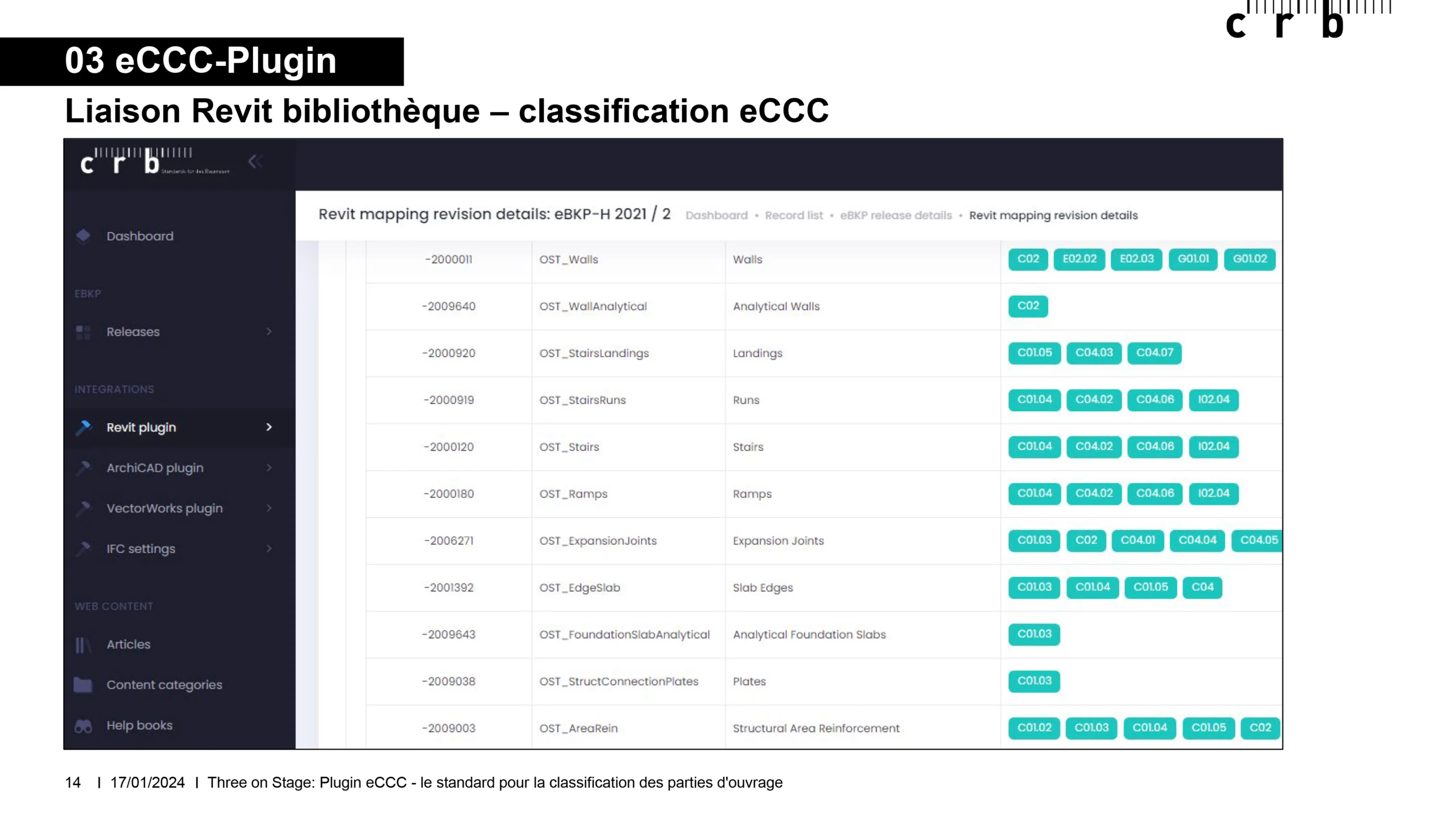Click the Revit plugin tool icon
The image size is (1456, 819).
coord(84,427)
